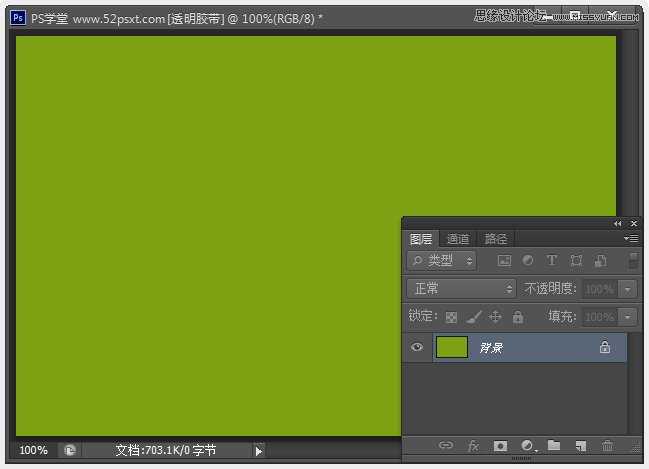The width and height of the screenshot is (649, 469).
Task: Open the Layers panel flyout menu
Action: (x=630, y=238)
